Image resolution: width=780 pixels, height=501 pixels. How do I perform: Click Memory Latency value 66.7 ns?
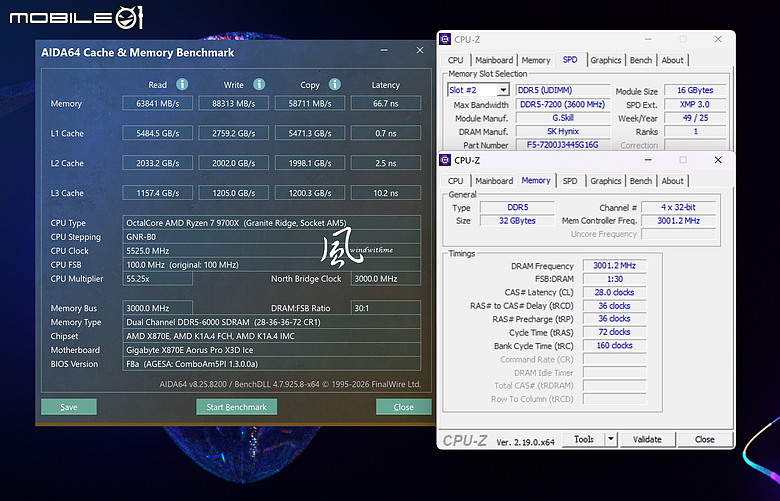tap(386, 103)
